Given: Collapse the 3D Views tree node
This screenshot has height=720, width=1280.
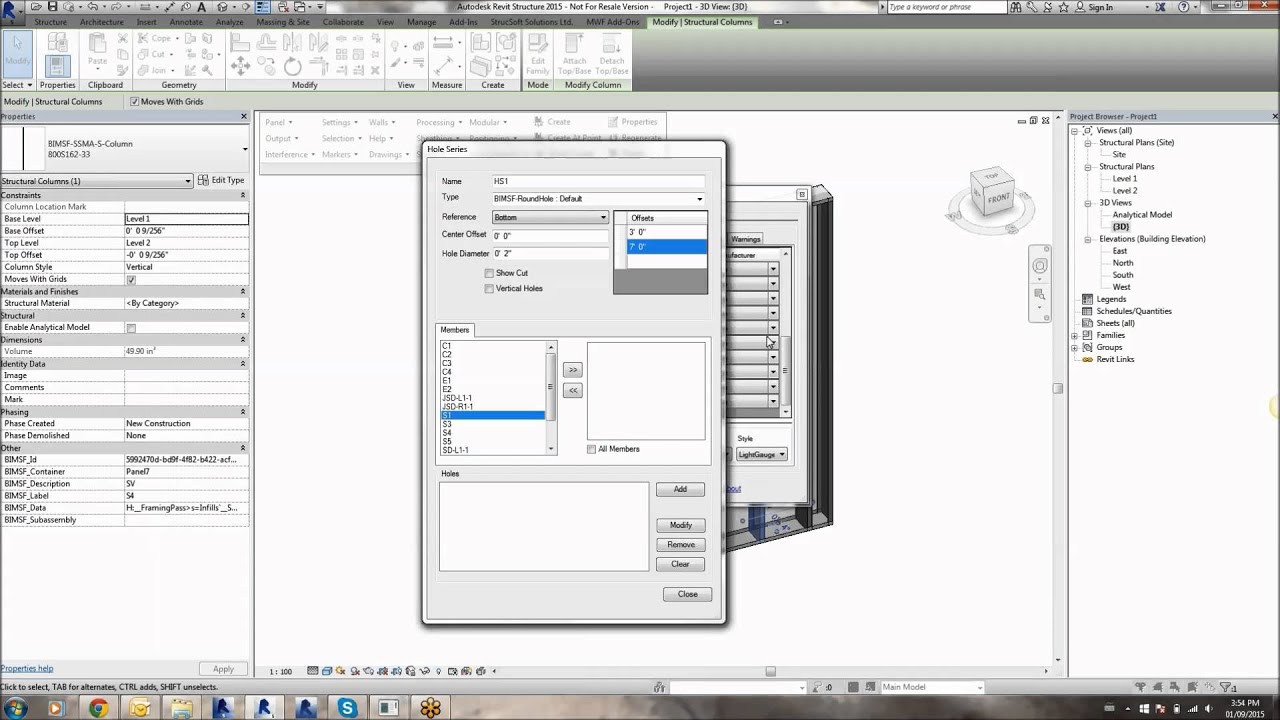Looking at the screenshot, I should 1087,203.
